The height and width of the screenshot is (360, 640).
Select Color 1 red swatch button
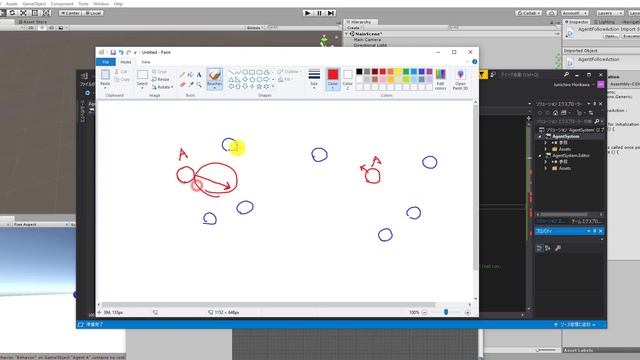point(333,79)
